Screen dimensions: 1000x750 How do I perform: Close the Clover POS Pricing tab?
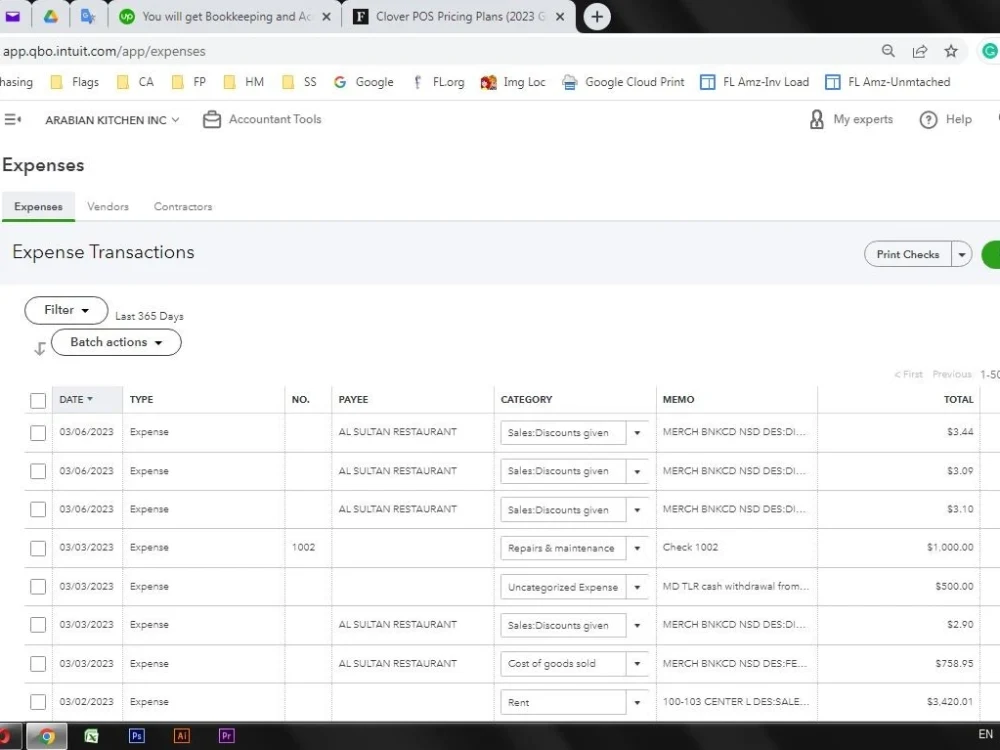pos(560,17)
